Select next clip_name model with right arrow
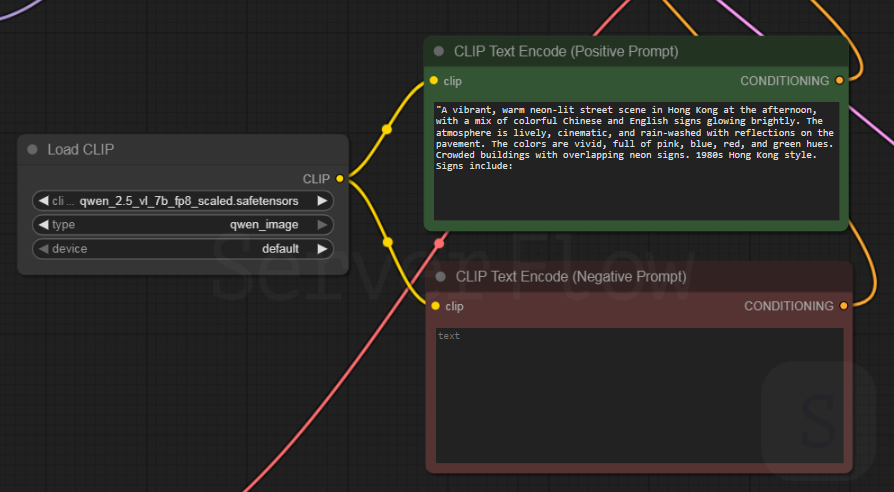894x492 pixels. click(x=322, y=201)
